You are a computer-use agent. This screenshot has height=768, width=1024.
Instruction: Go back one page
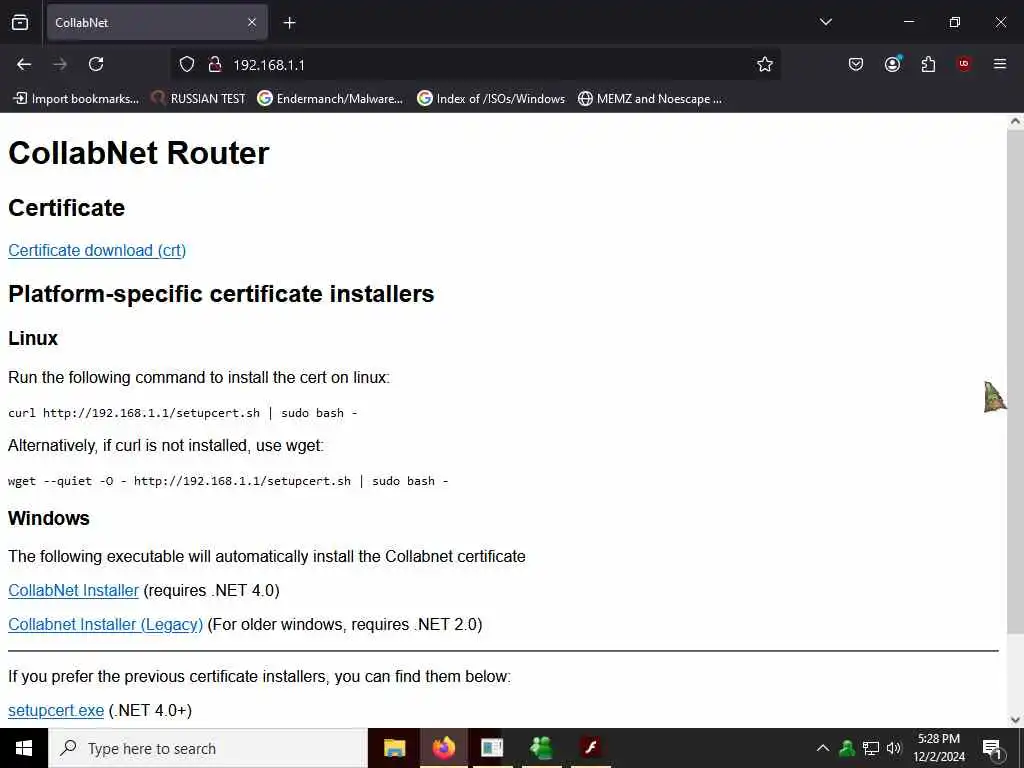[24, 64]
